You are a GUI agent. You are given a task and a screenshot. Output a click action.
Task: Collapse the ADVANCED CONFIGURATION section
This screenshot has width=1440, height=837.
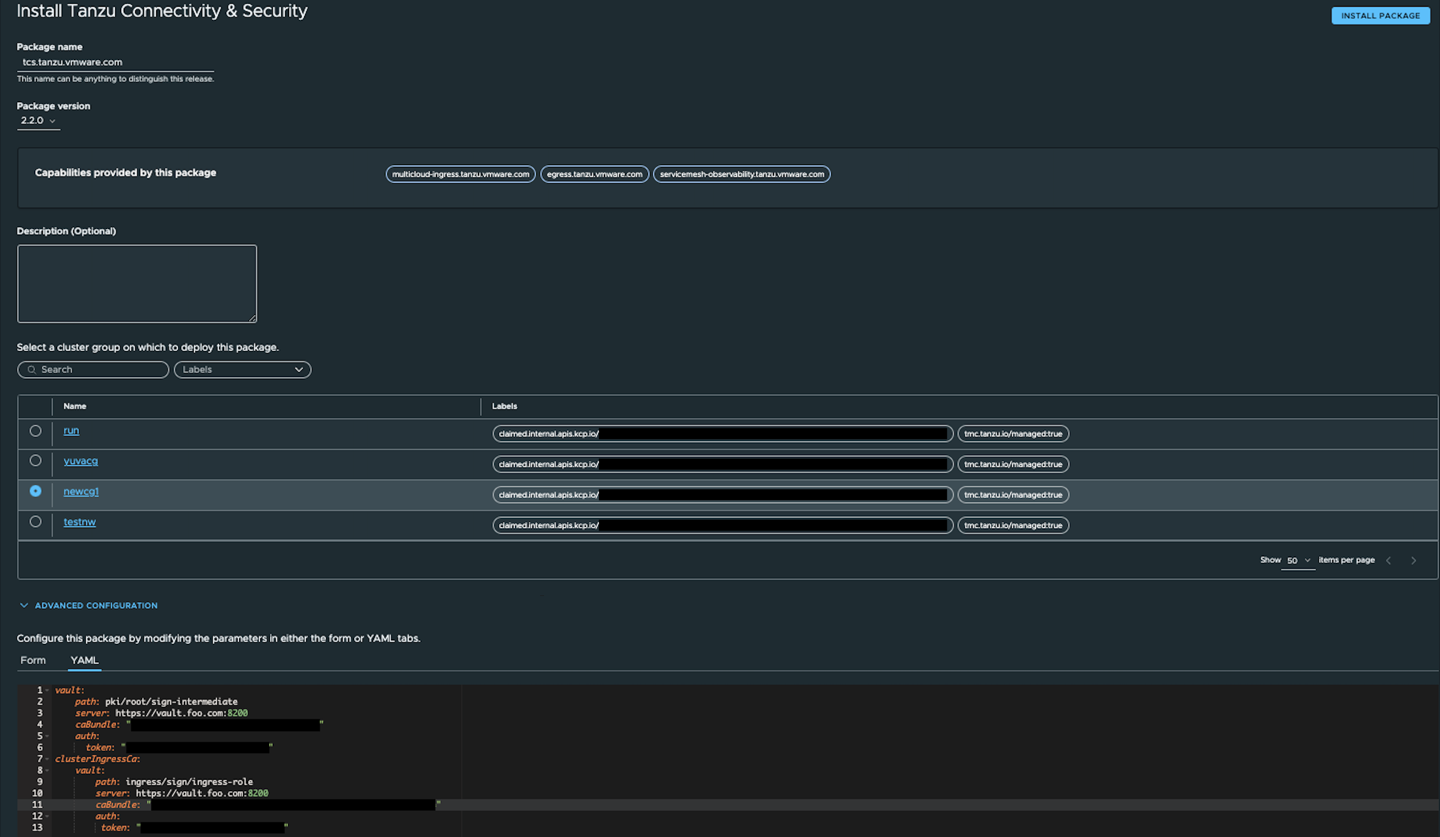coord(88,606)
